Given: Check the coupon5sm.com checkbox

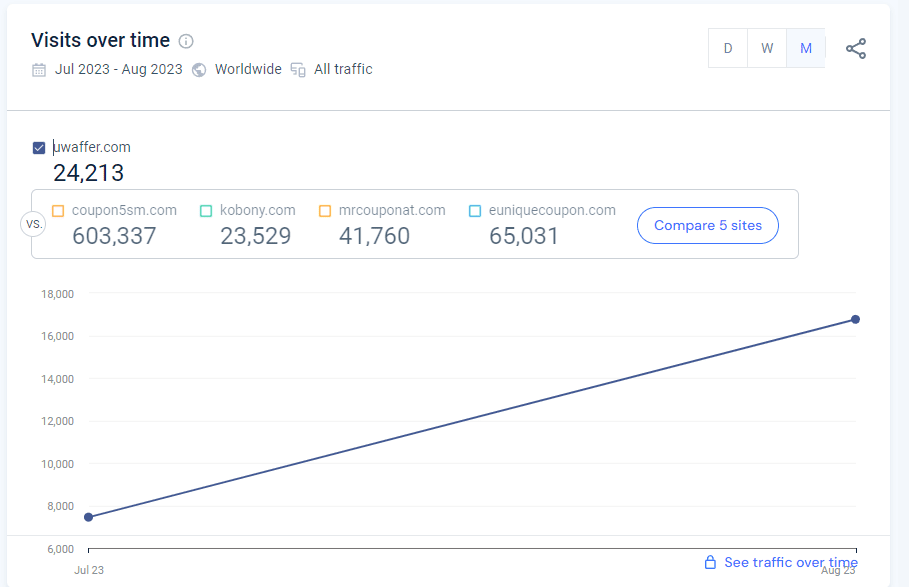Looking at the screenshot, I should (x=58, y=211).
